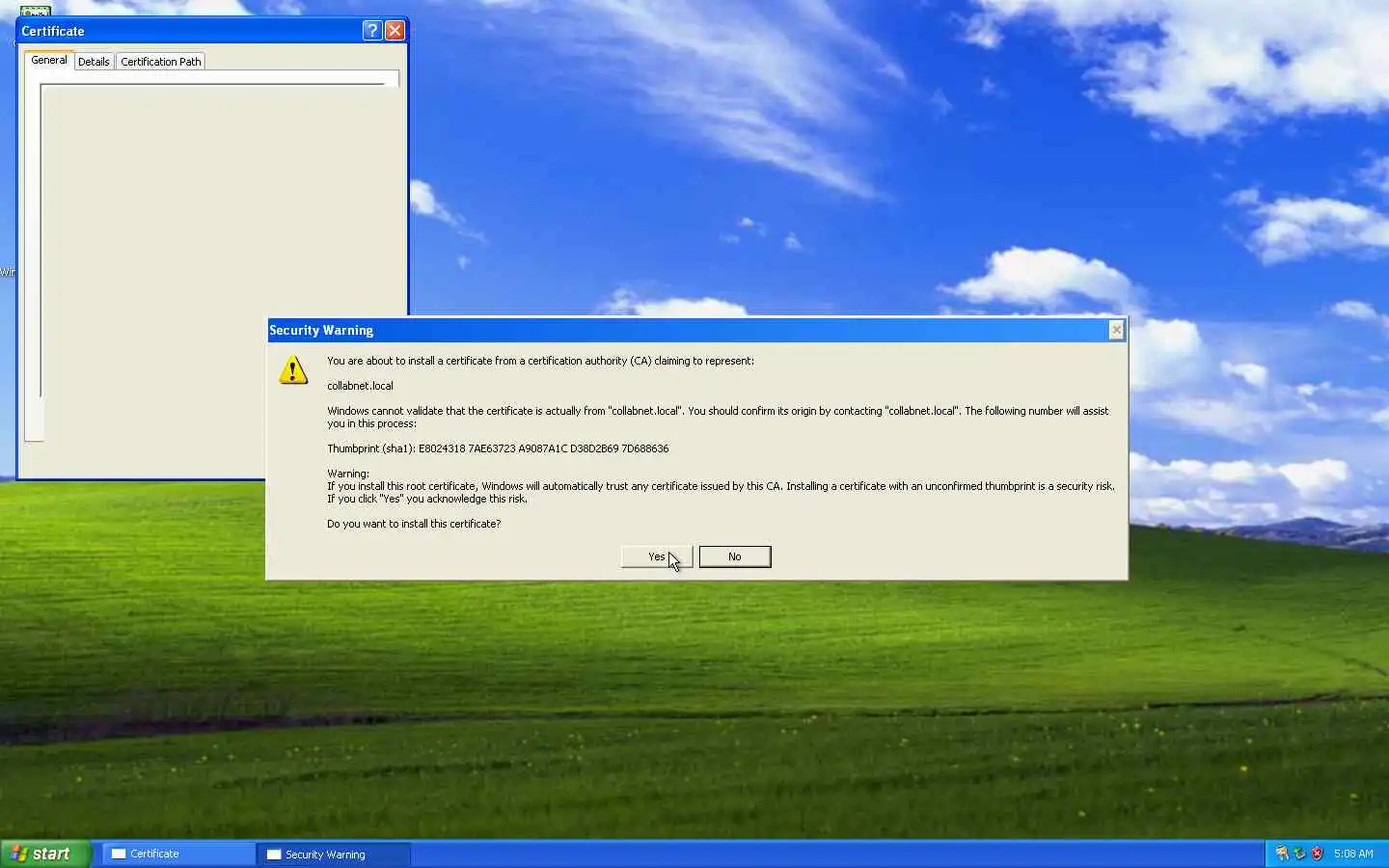The width and height of the screenshot is (1389, 868).
Task: Click the yellow warning triangle icon
Action: [293, 369]
